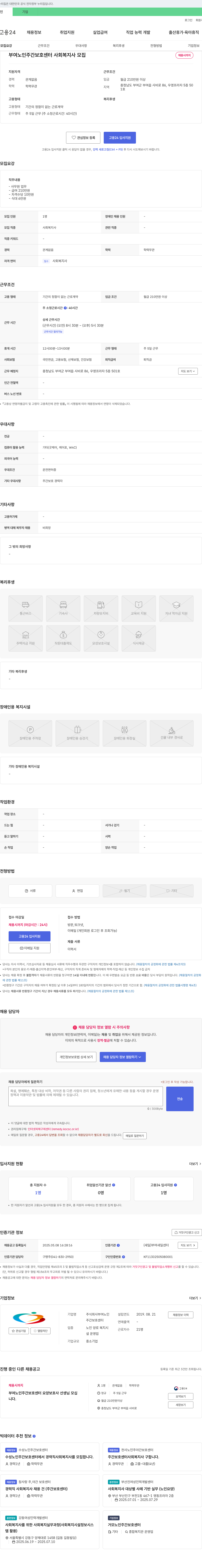Open the 채용정보 menu
The image size is (202, 1568).
coord(34,32)
